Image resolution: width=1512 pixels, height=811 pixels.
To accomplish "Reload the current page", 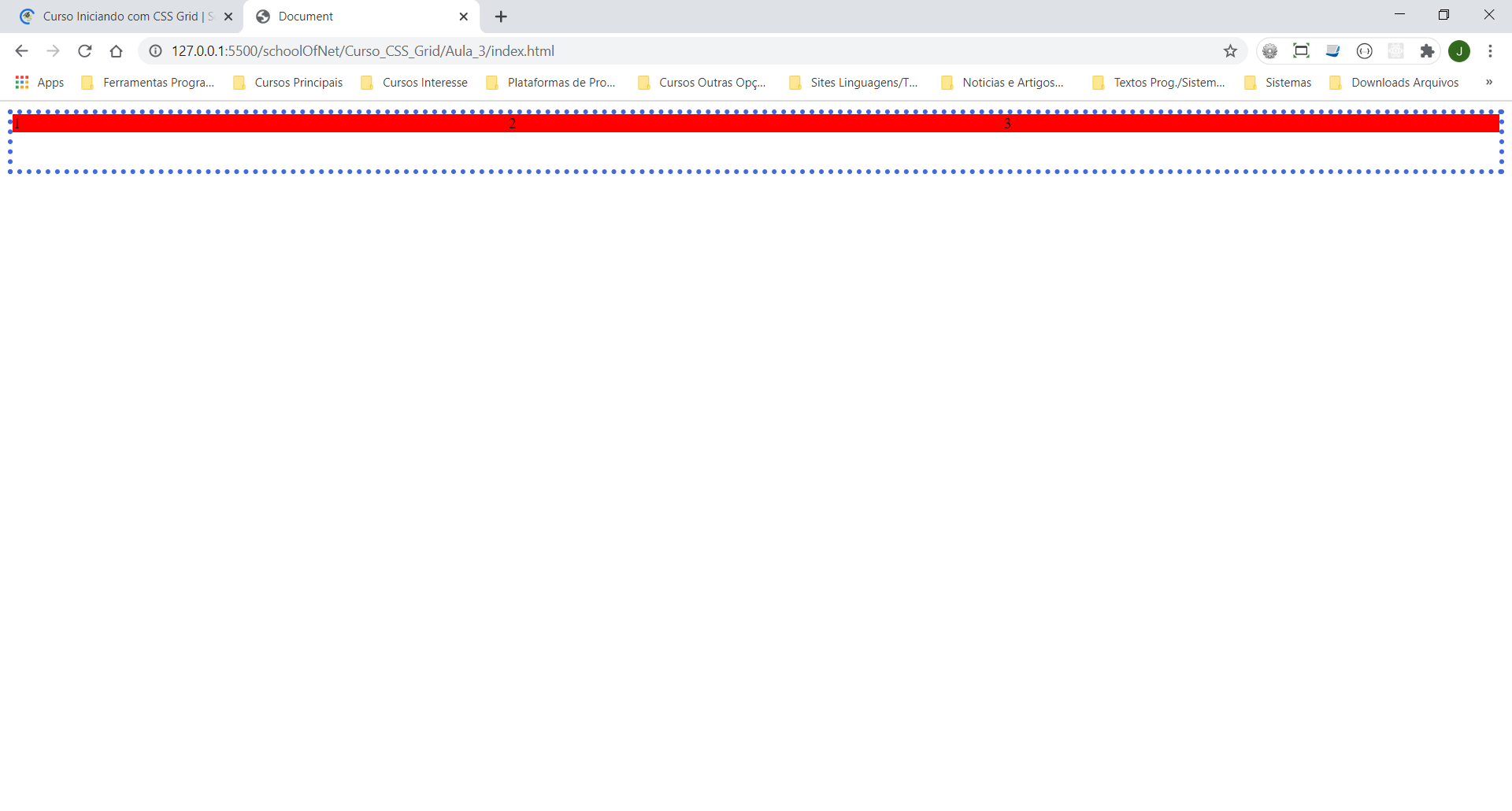I will [x=84, y=51].
